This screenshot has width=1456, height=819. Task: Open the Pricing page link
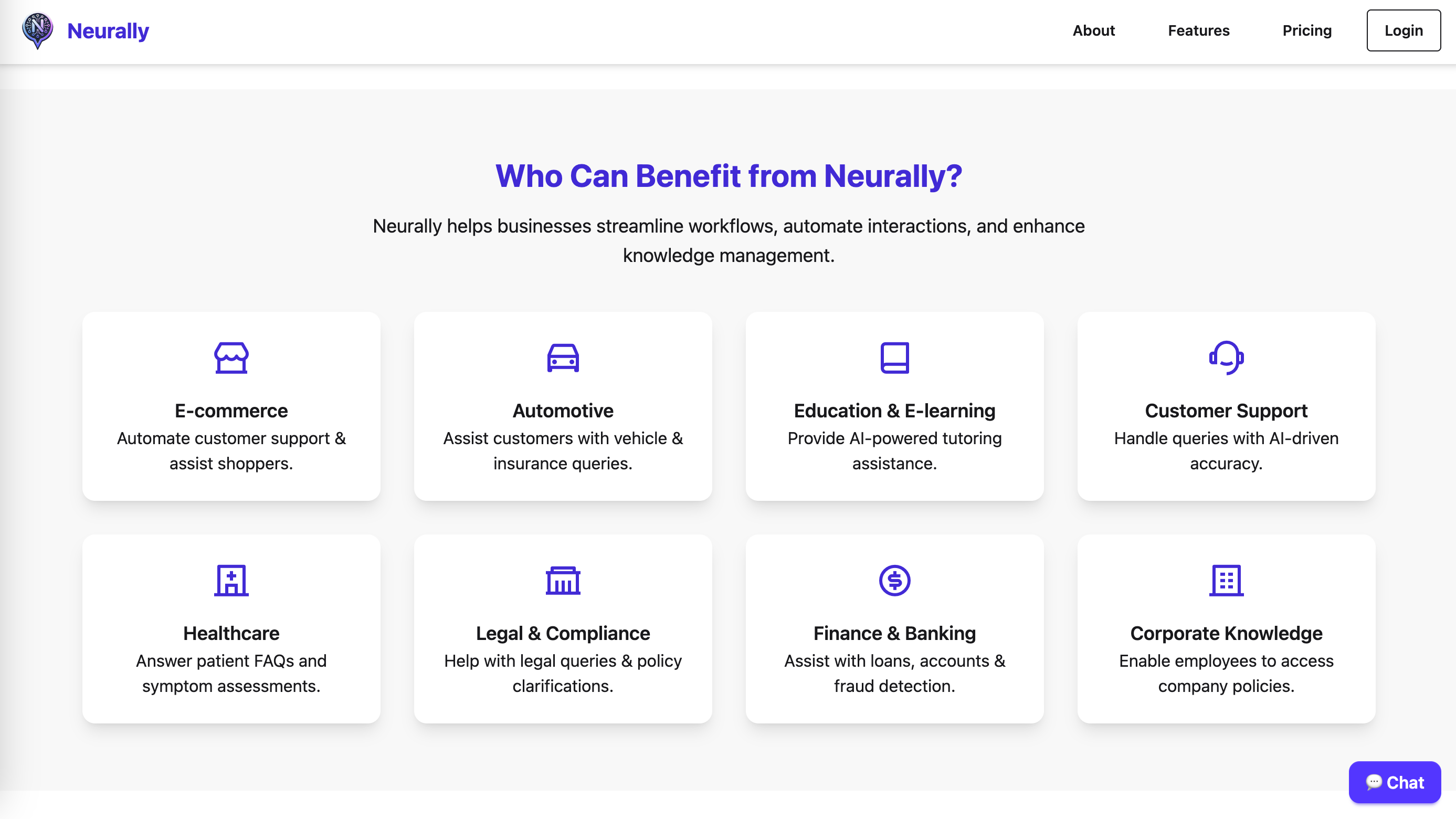(1307, 30)
